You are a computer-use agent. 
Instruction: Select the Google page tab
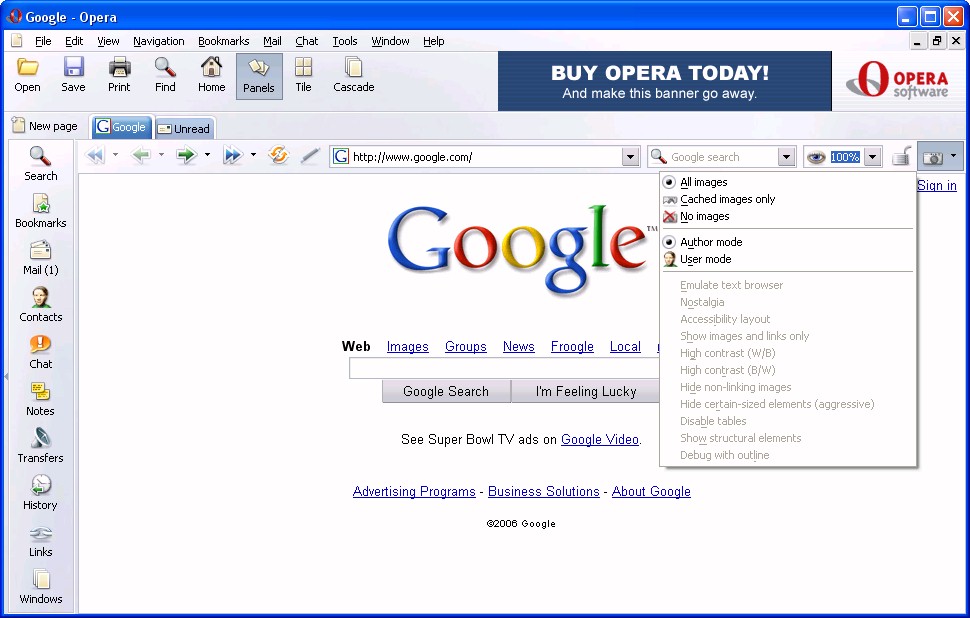click(x=121, y=127)
